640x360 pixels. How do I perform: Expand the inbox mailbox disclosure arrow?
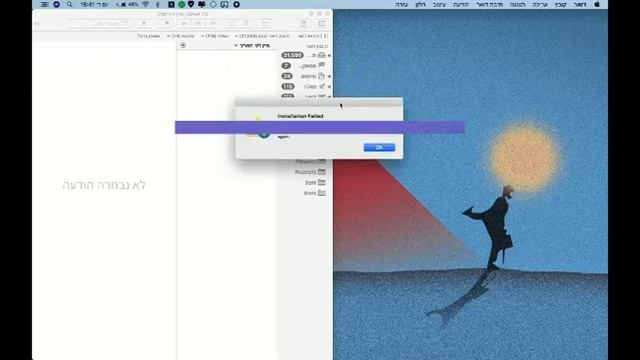[329, 55]
